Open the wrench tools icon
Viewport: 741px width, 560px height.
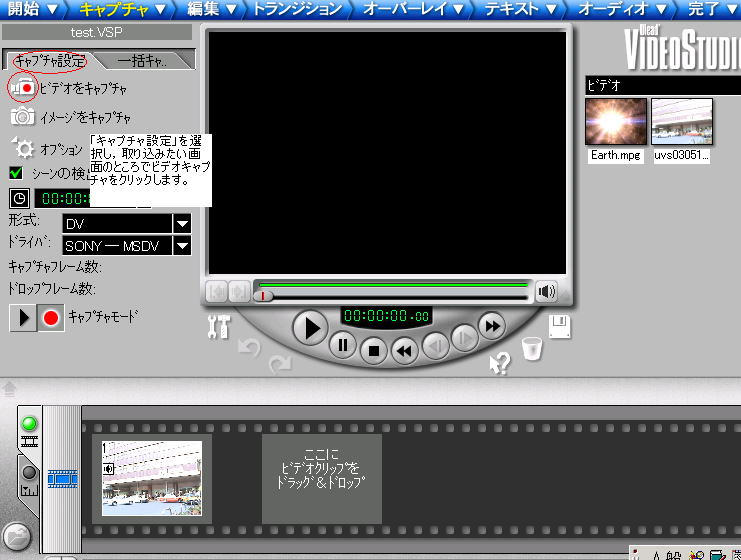pos(217,326)
